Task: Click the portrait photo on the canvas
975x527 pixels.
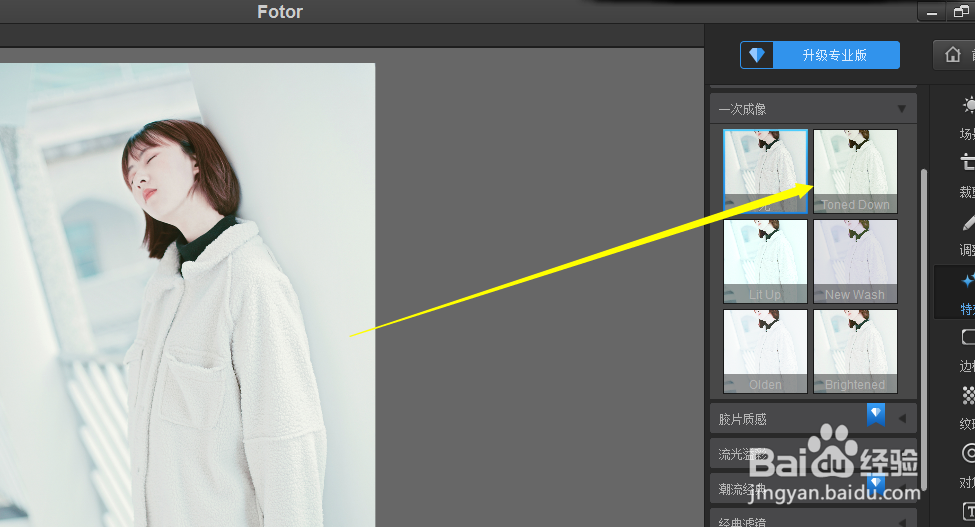Action: (x=187, y=295)
